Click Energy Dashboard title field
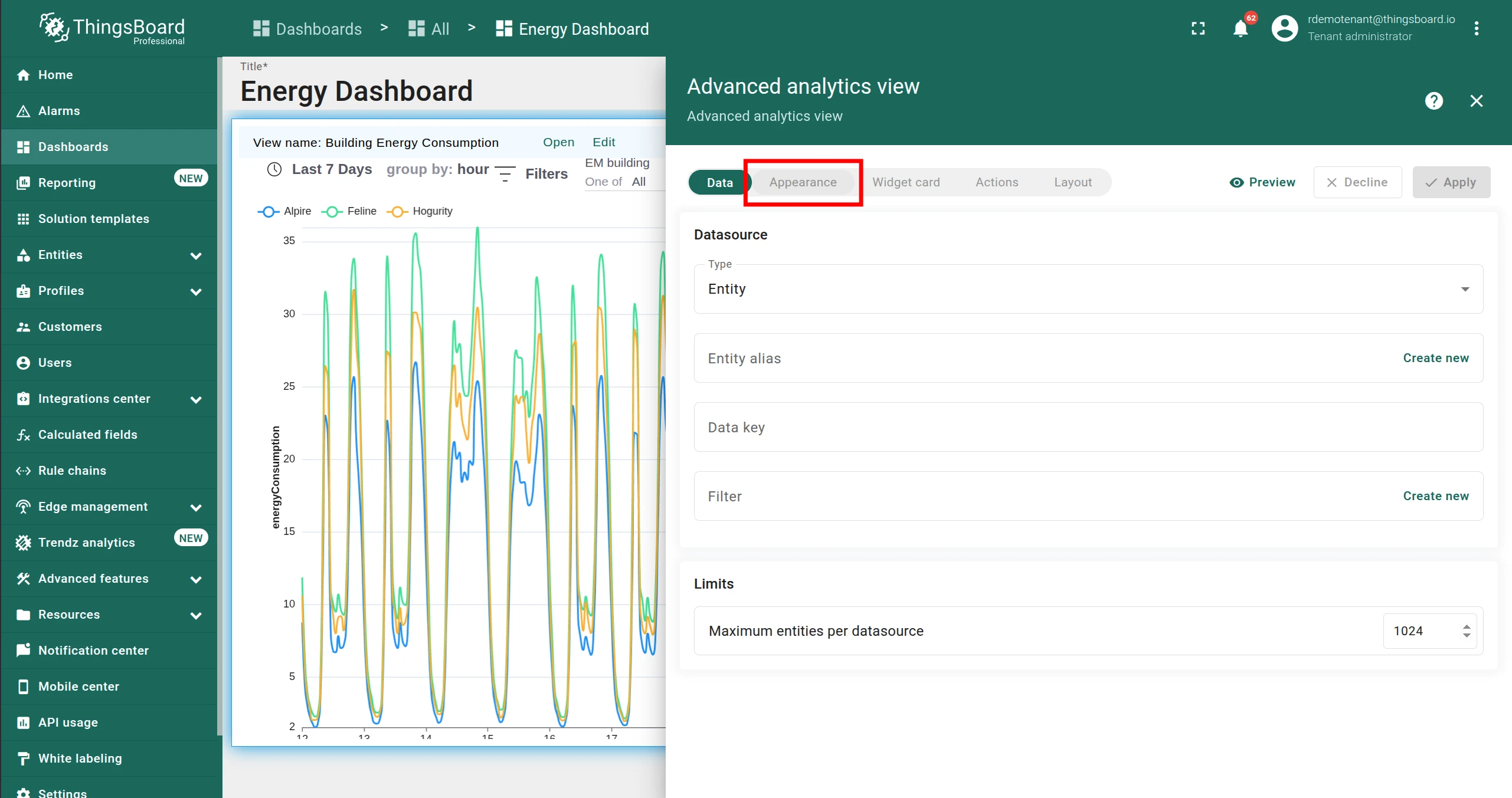 pyautogui.click(x=356, y=91)
